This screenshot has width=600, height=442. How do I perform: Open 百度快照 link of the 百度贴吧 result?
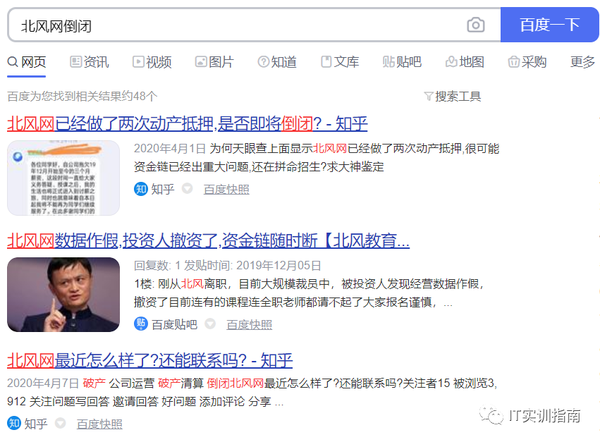tap(249, 325)
